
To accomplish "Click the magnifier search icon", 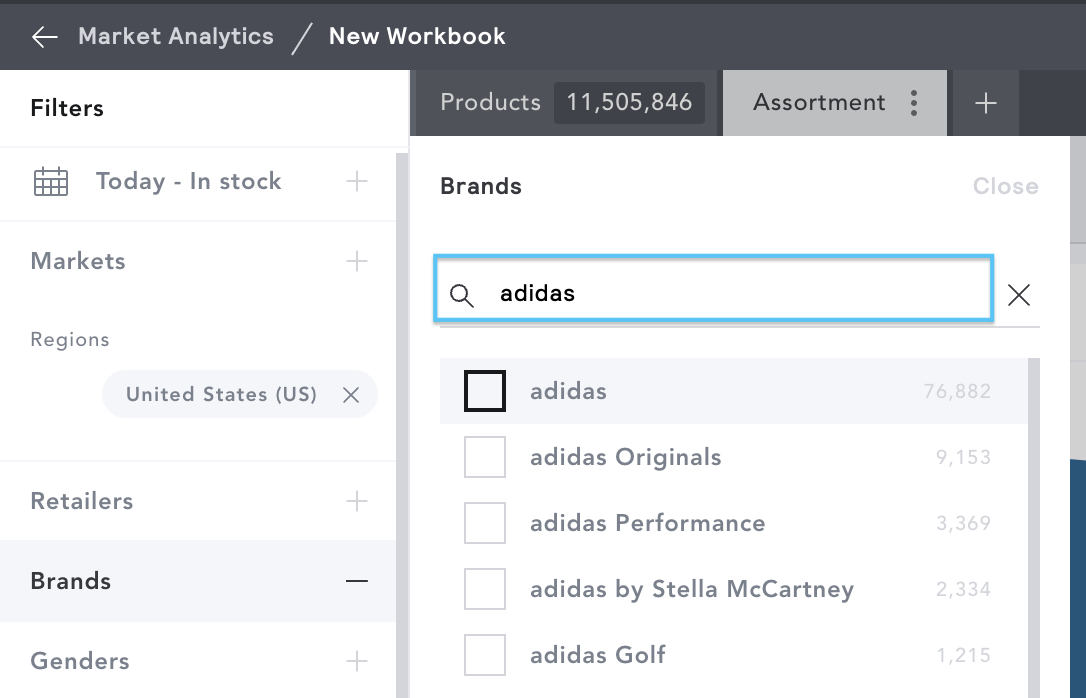I will 462,295.
